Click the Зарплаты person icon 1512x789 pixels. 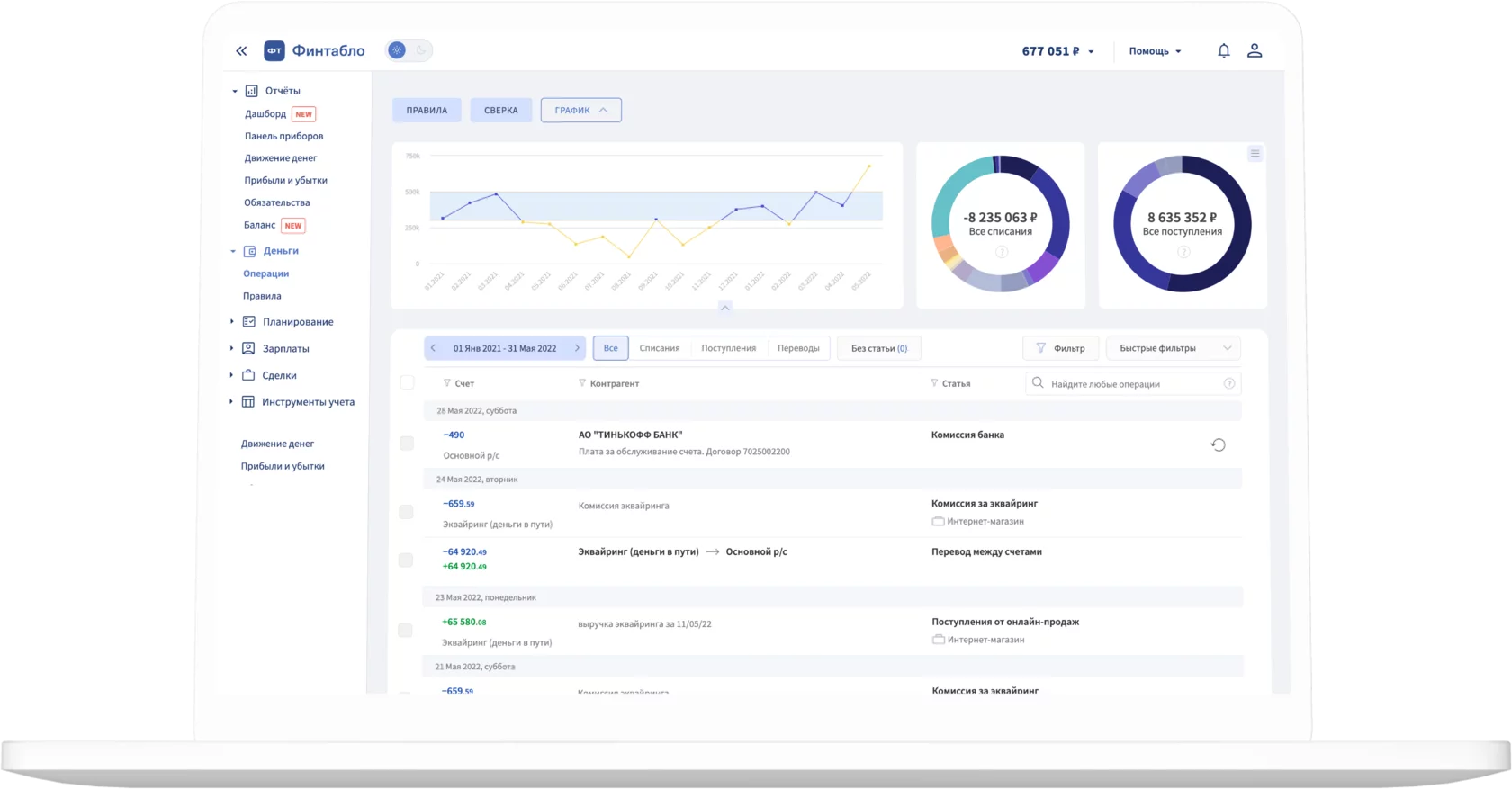click(x=248, y=349)
